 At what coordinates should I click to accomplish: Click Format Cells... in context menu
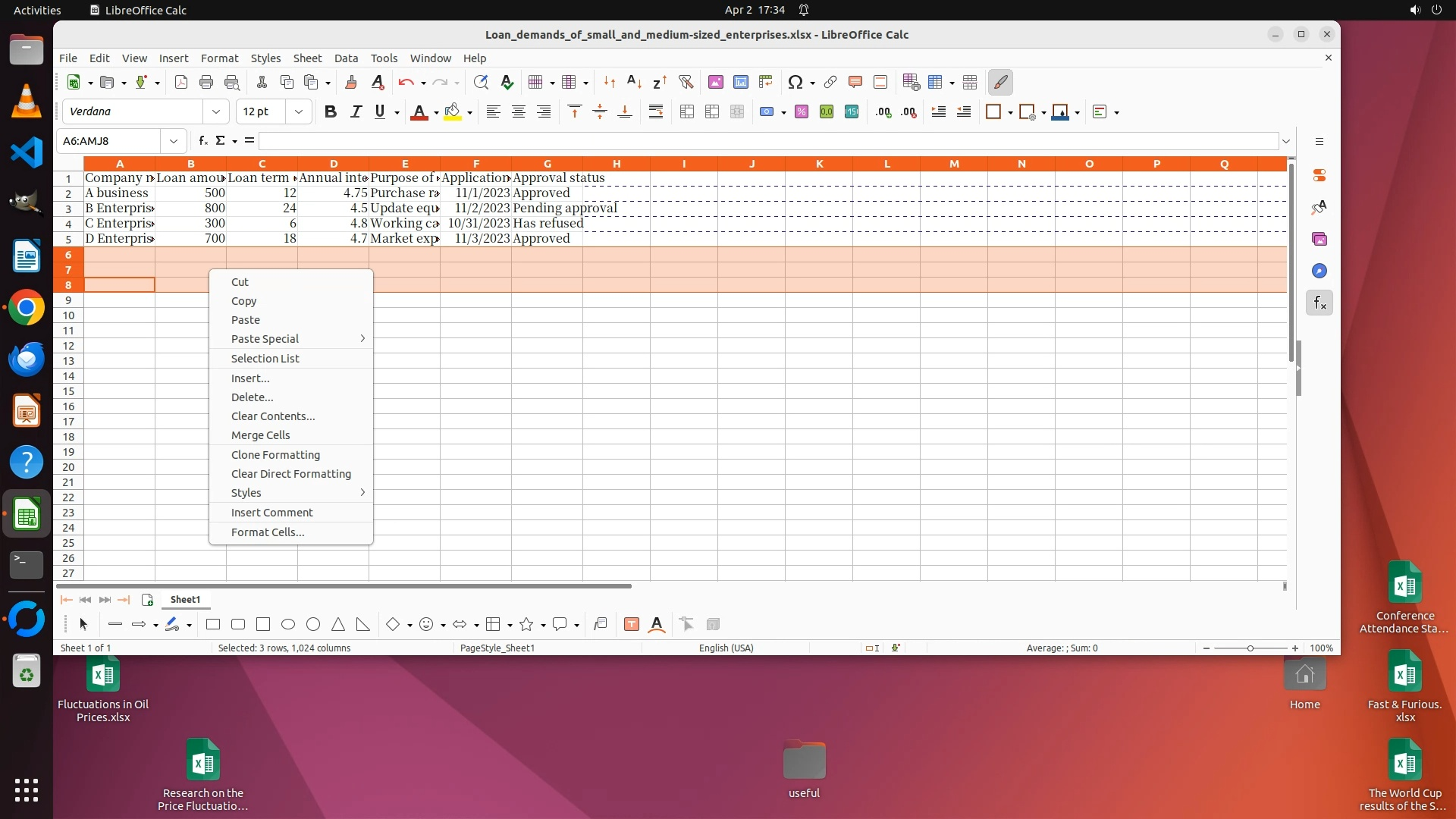(268, 532)
